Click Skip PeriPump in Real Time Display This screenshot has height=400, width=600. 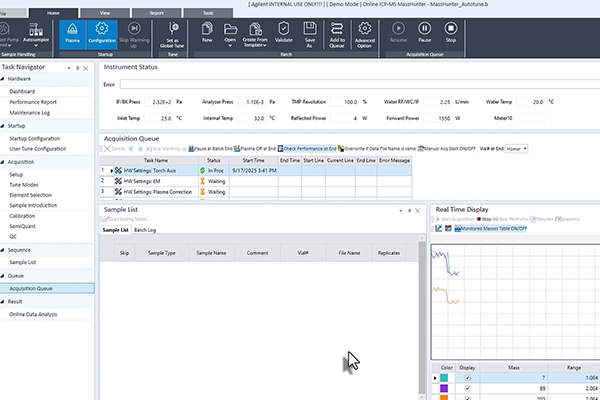click(x=510, y=219)
